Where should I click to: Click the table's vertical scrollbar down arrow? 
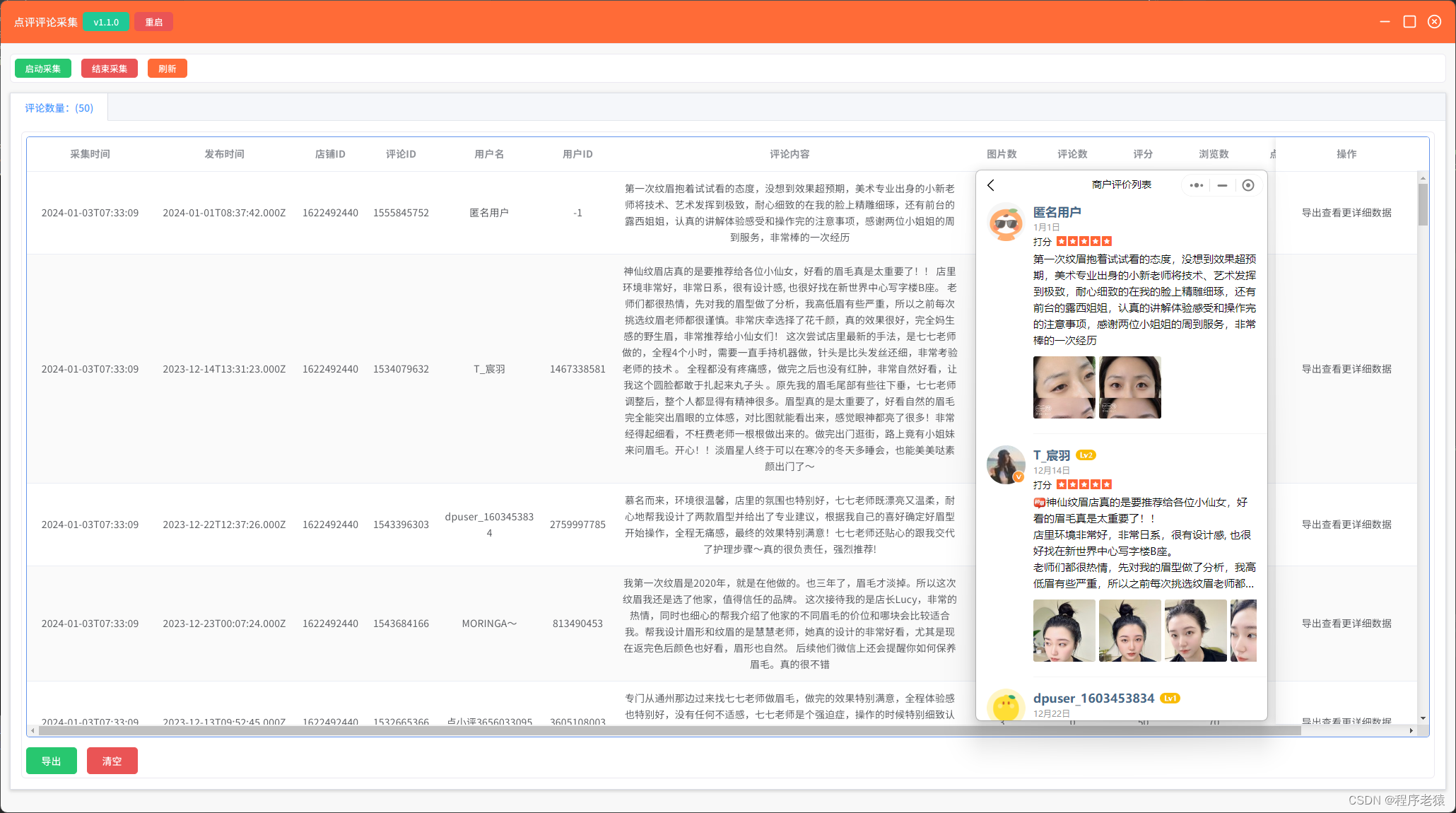(1423, 718)
